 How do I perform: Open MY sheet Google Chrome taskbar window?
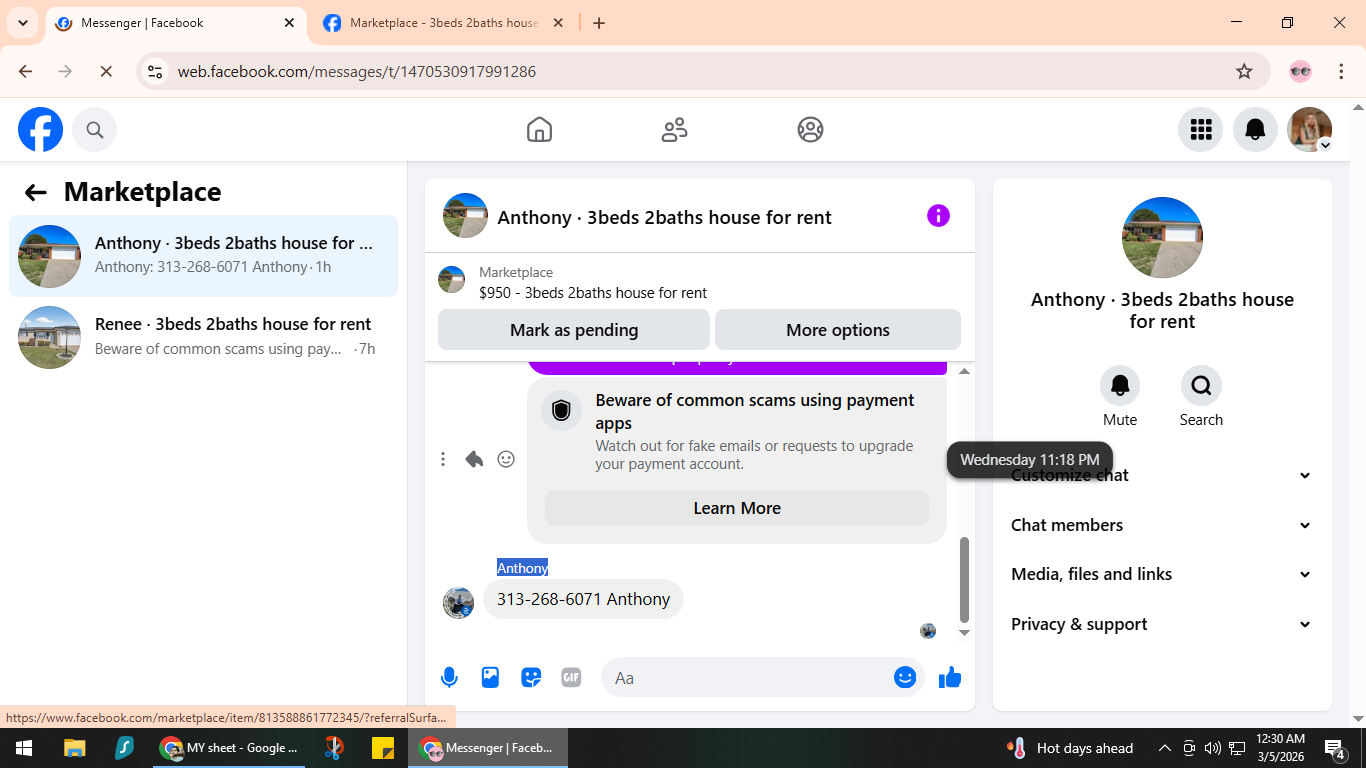230,748
